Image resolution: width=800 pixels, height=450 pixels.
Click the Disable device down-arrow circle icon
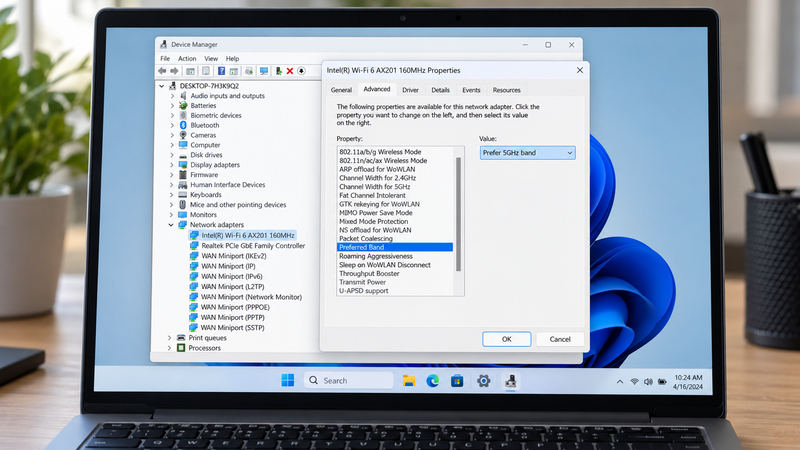click(302, 71)
